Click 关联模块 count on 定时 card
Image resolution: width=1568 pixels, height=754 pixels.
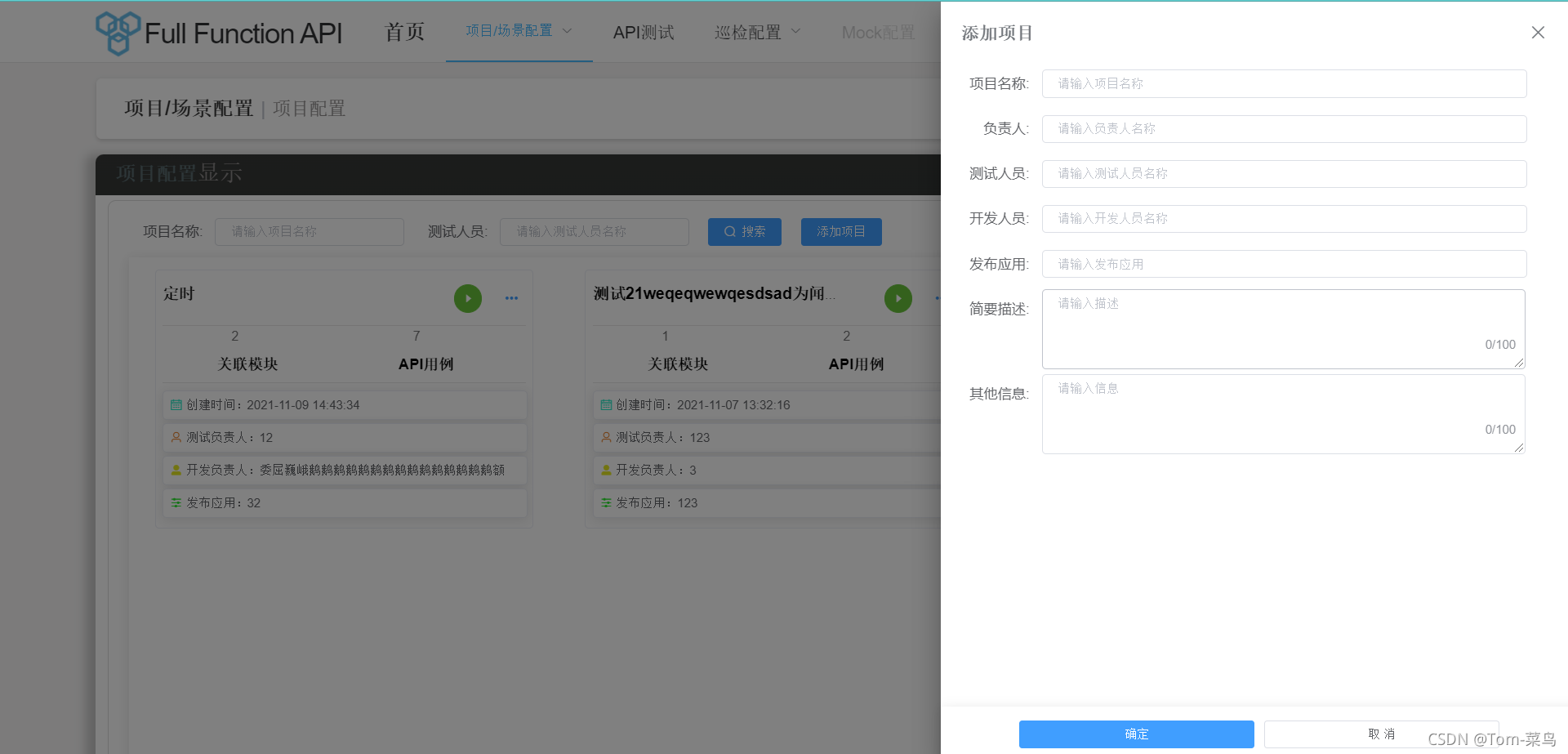(235, 336)
